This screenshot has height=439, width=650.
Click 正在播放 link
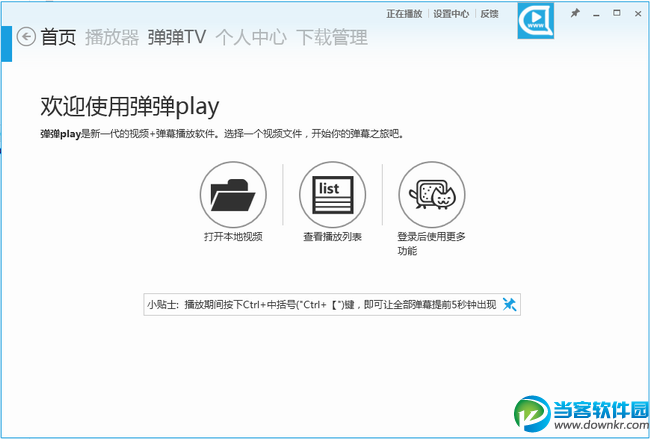[404, 14]
